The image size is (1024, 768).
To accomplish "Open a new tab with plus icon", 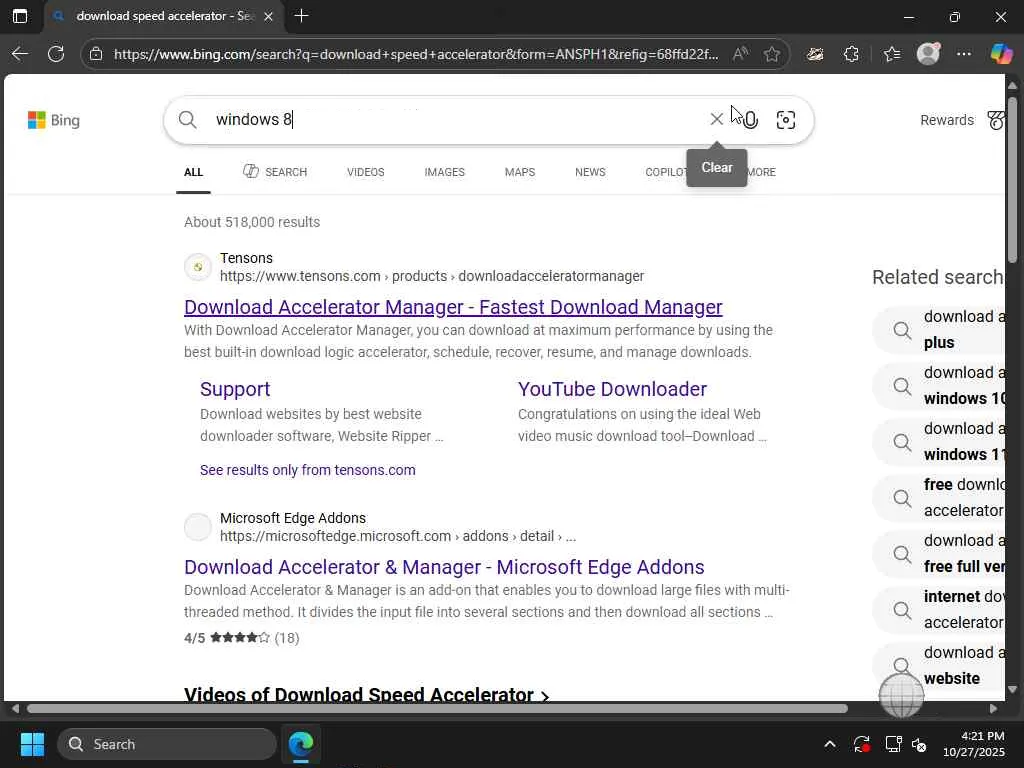I will [301, 16].
